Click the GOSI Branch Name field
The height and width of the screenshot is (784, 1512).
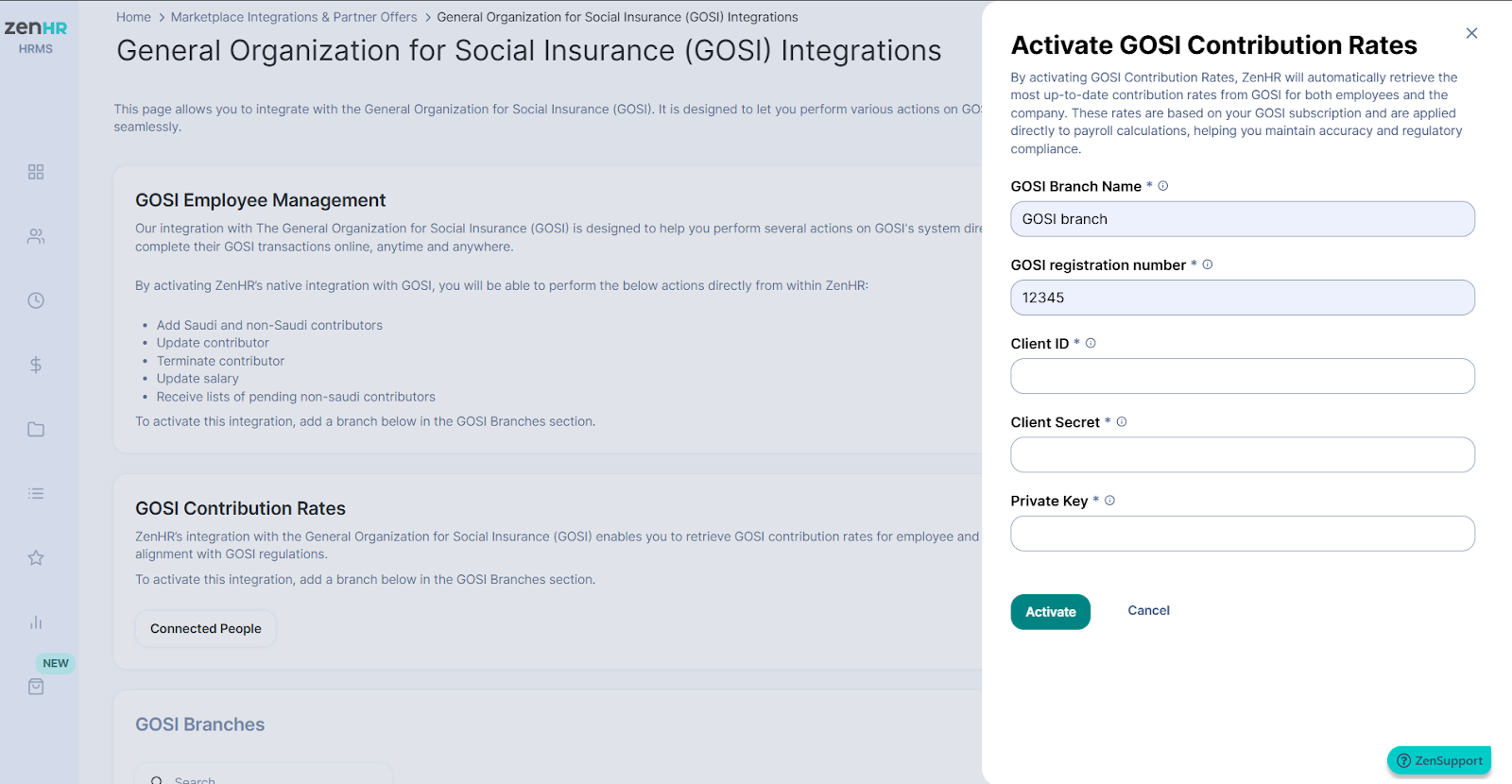(1243, 219)
